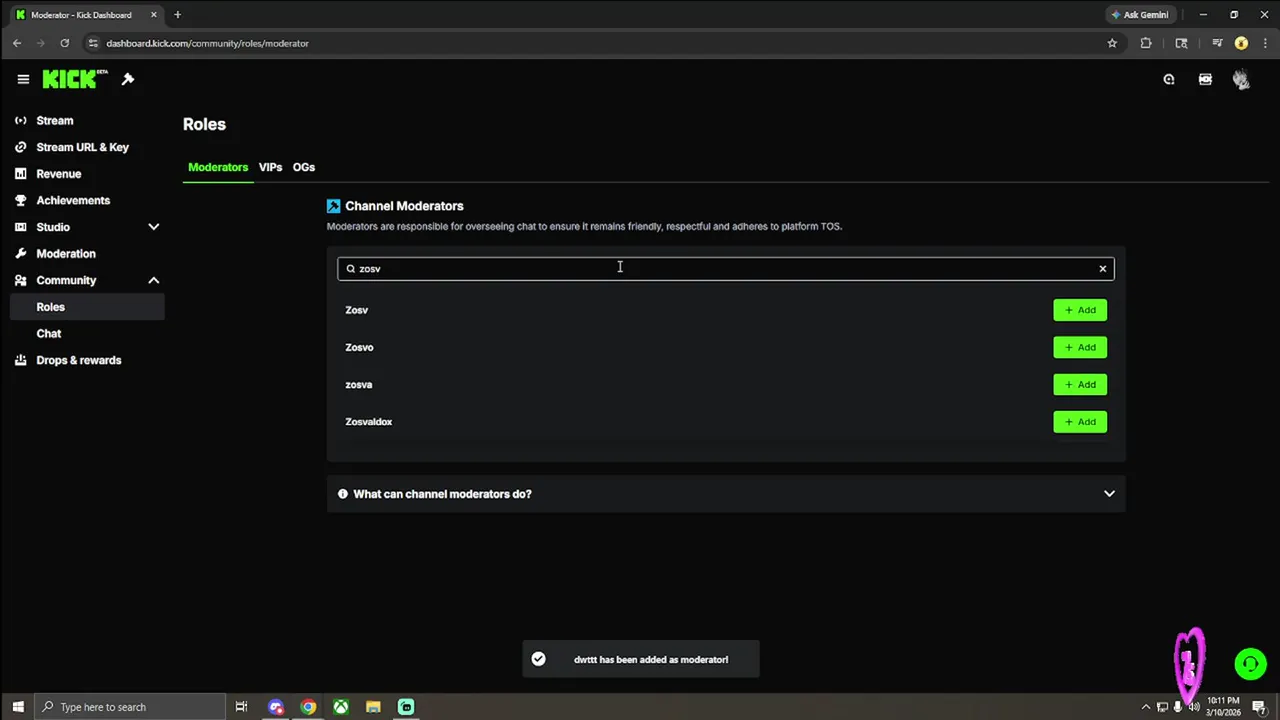Open Task View on the taskbar
The image size is (1280, 720).
click(241, 707)
